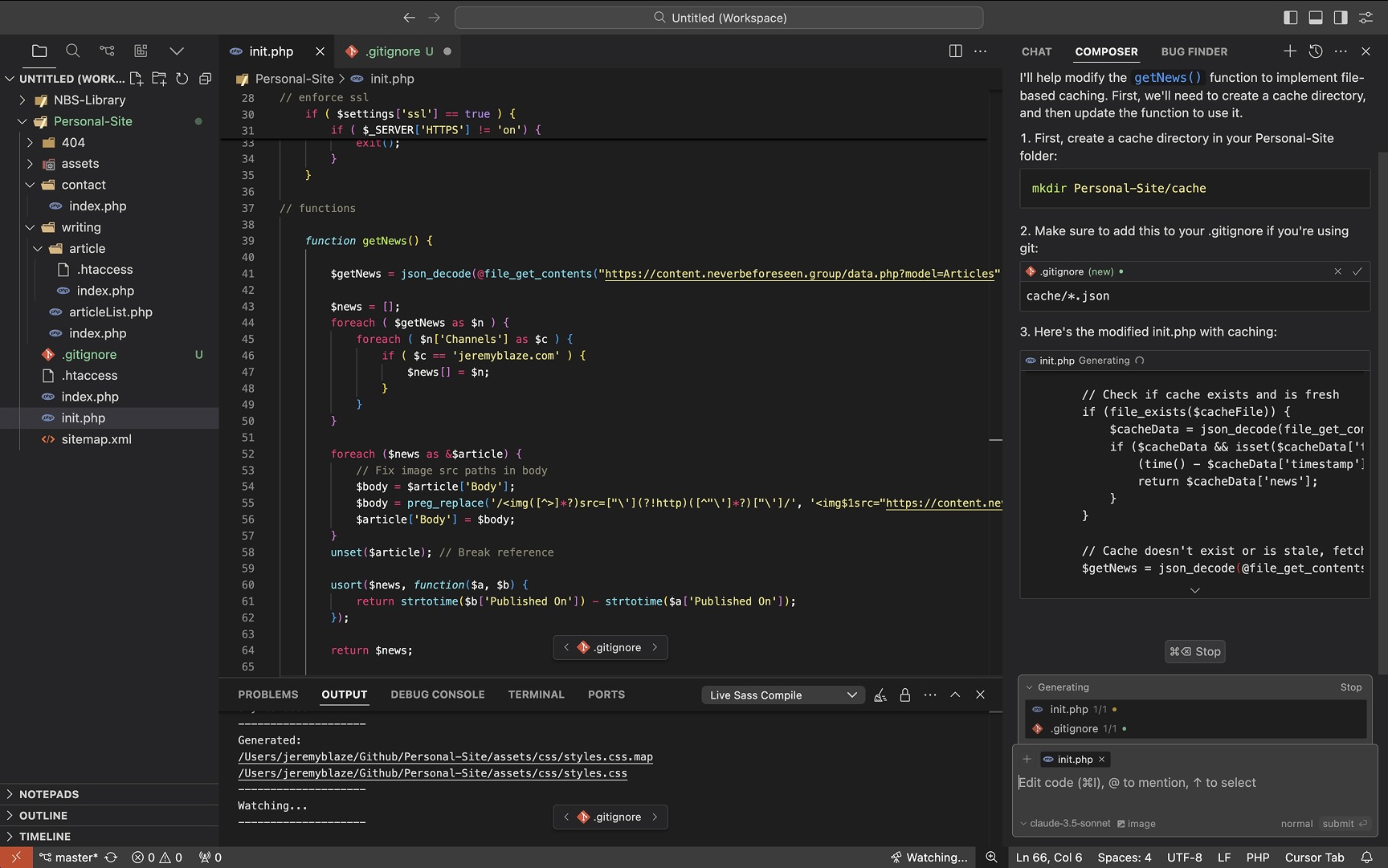Click the New File icon in explorer header

(137, 79)
